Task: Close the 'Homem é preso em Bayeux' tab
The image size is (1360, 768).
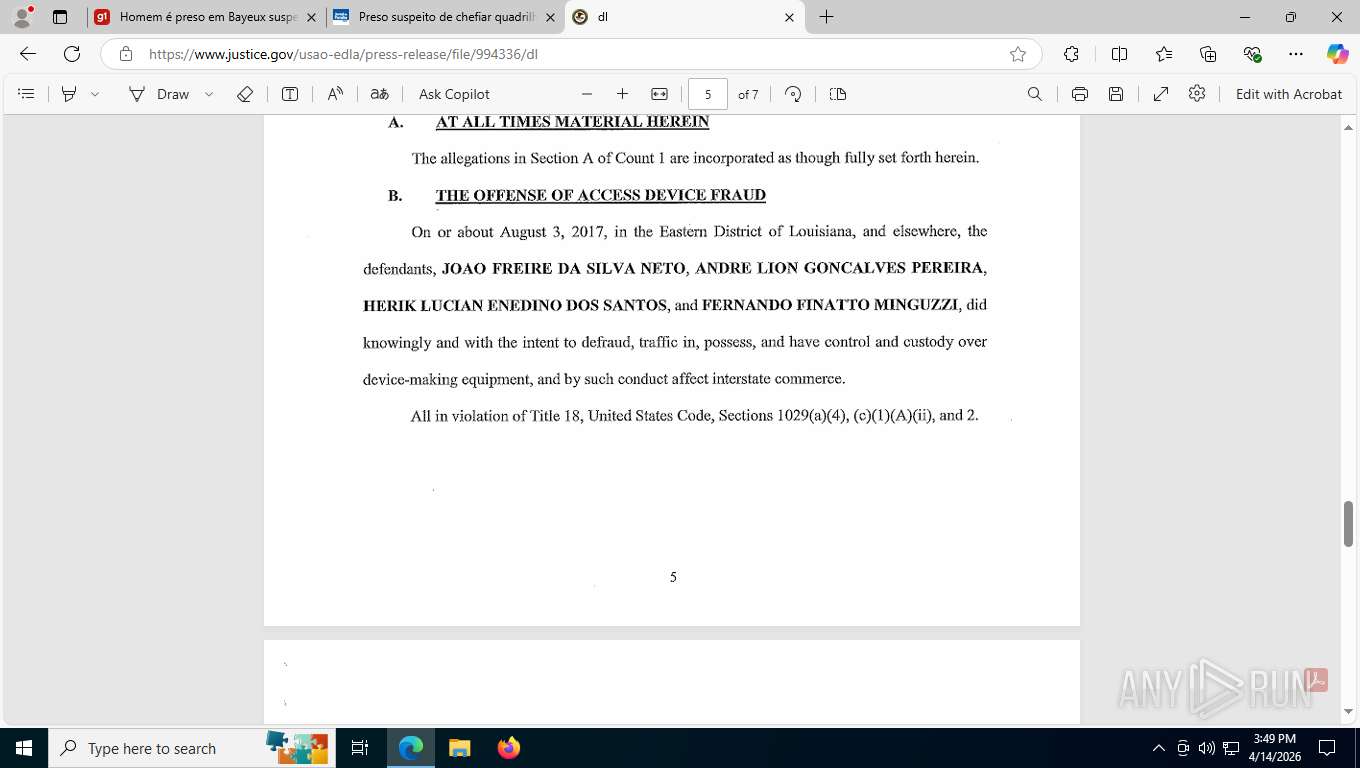Action: click(311, 17)
